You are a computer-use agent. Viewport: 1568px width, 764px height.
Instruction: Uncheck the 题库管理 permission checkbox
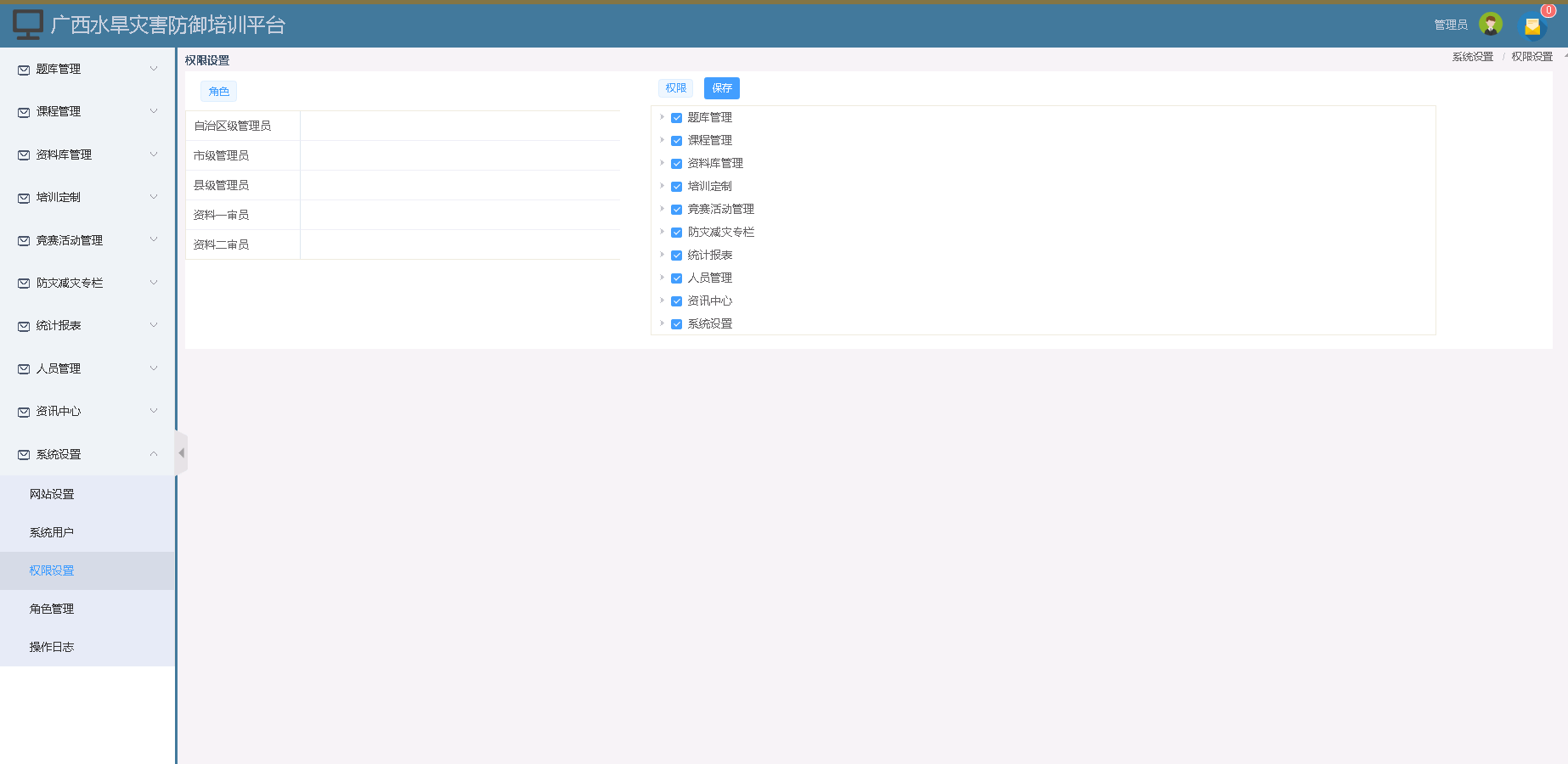tap(677, 118)
